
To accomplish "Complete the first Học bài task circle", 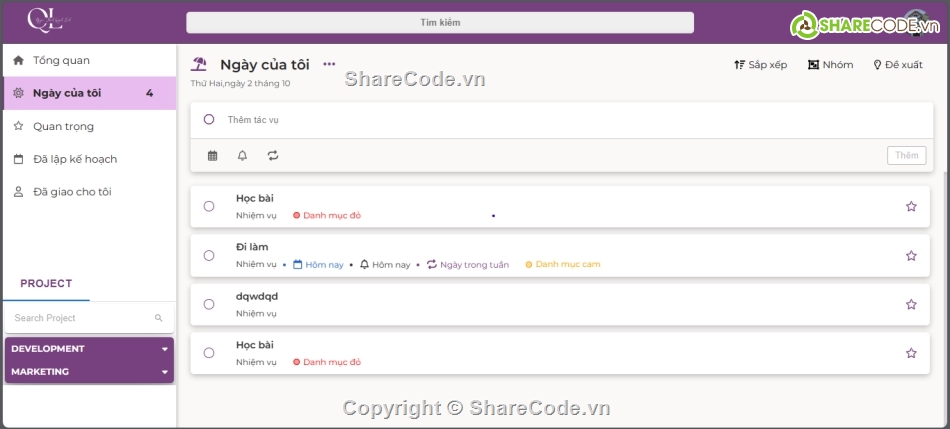I will pyautogui.click(x=209, y=207).
